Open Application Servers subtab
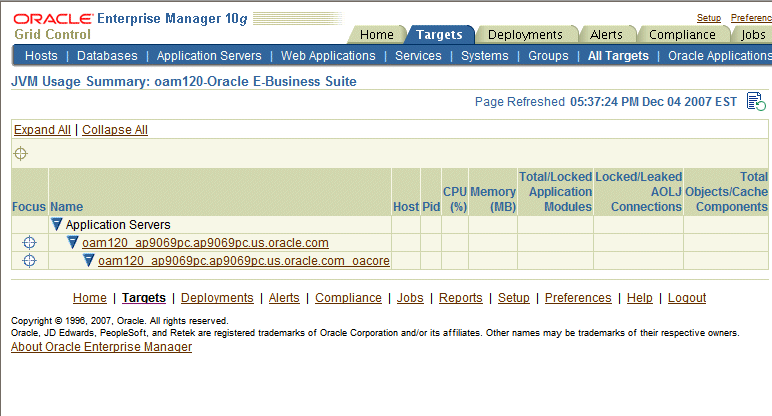772x416 pixels. [x=209, y=56]
